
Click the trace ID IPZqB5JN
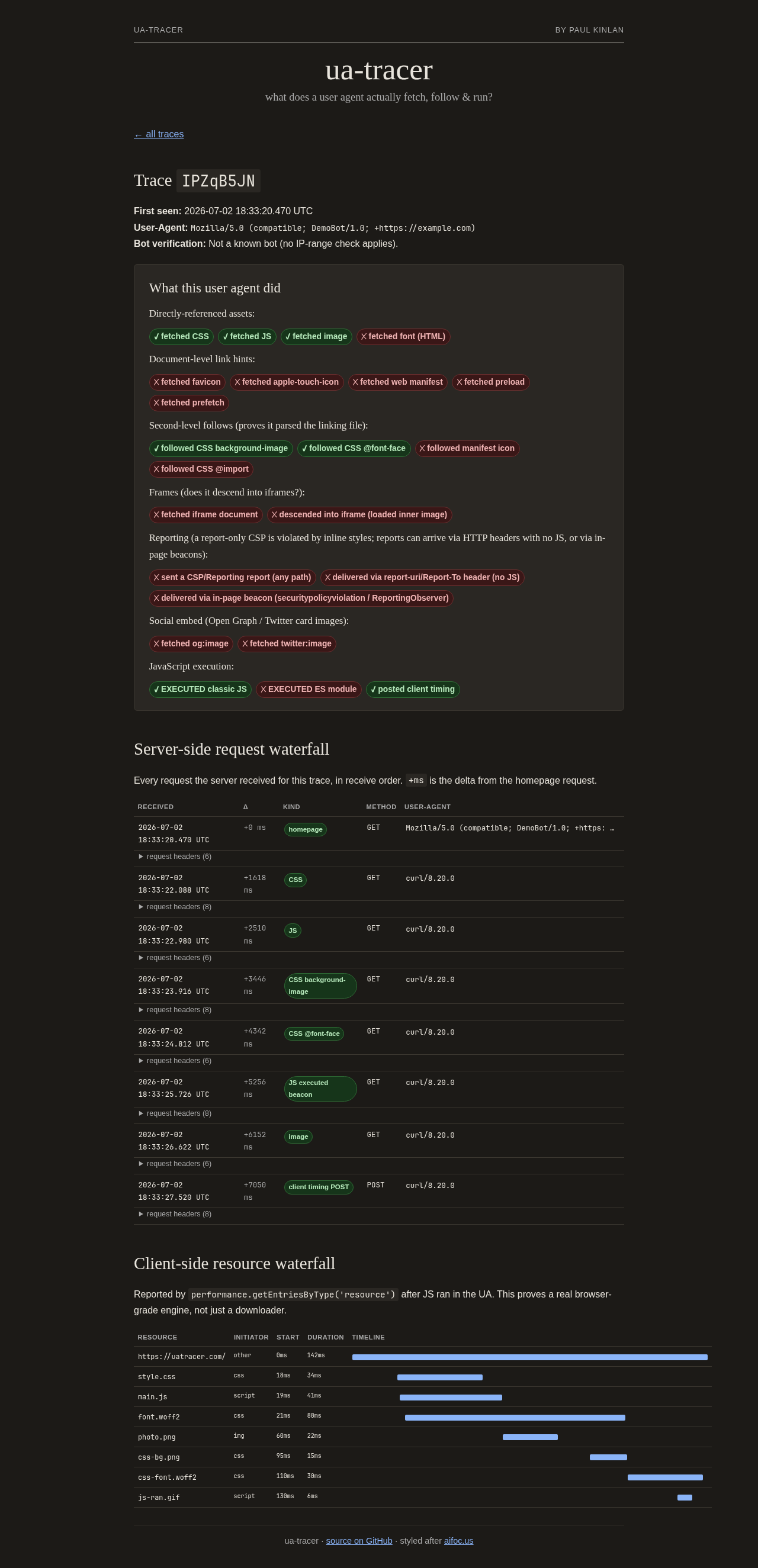[219, 181]
